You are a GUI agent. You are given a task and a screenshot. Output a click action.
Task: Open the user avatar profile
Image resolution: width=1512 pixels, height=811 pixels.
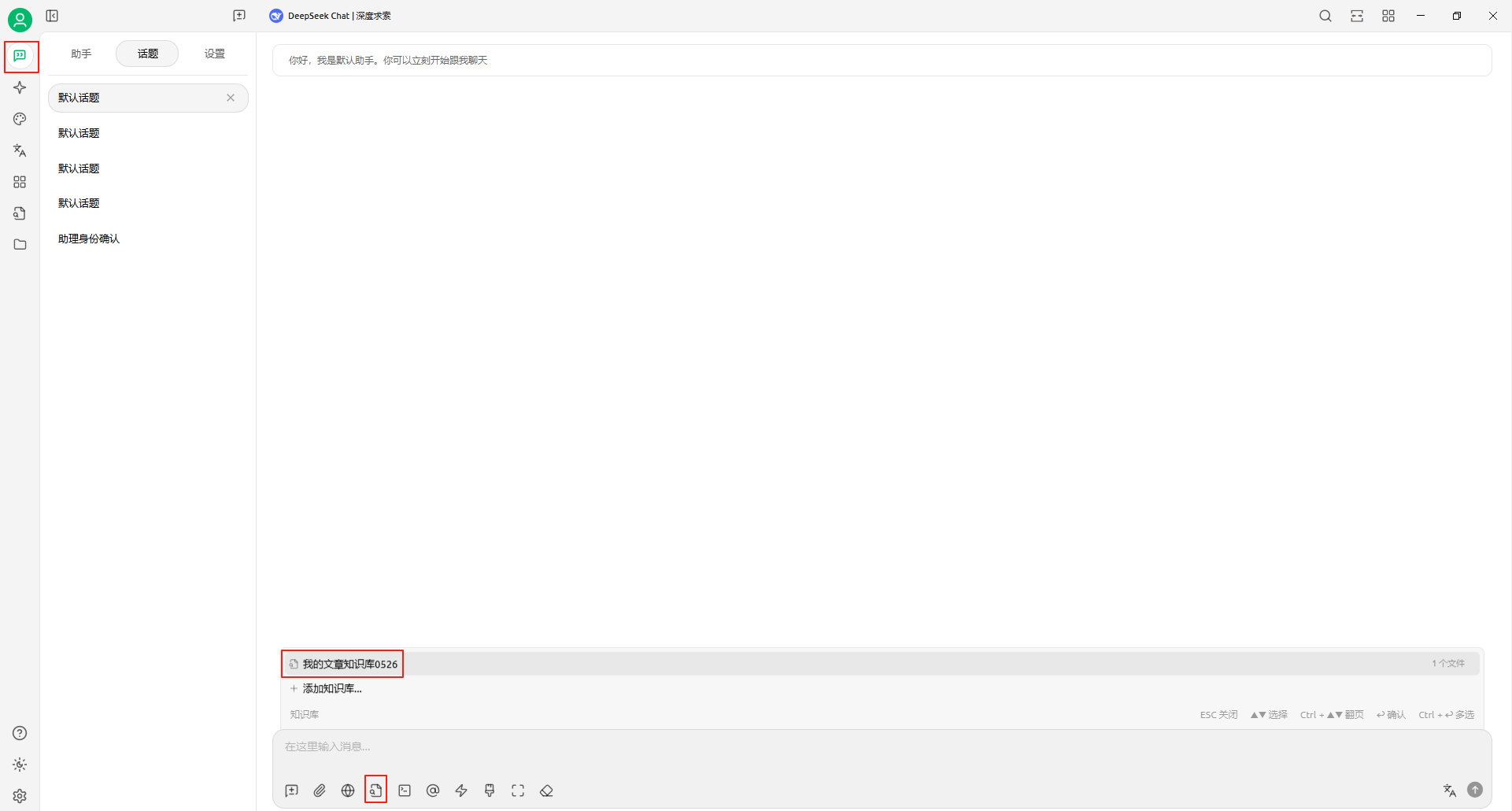(20, 19)
